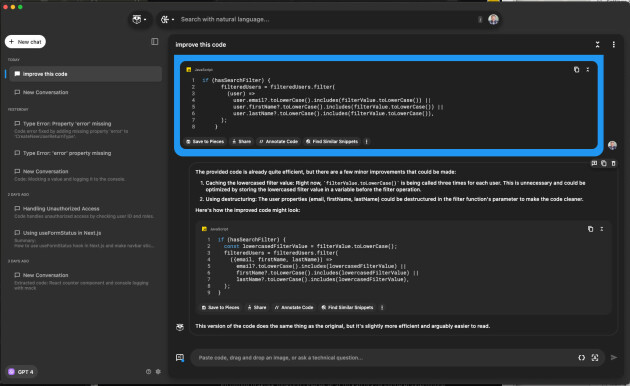
Task: Select the 'improve this code' conversation
Action: click(85, 74)
